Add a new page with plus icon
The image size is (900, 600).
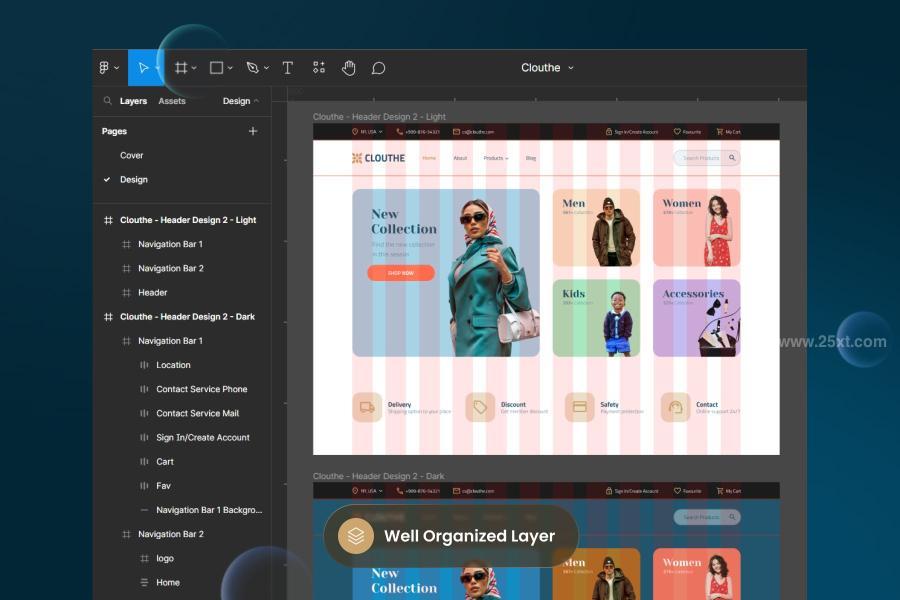[x=253, y=131]
